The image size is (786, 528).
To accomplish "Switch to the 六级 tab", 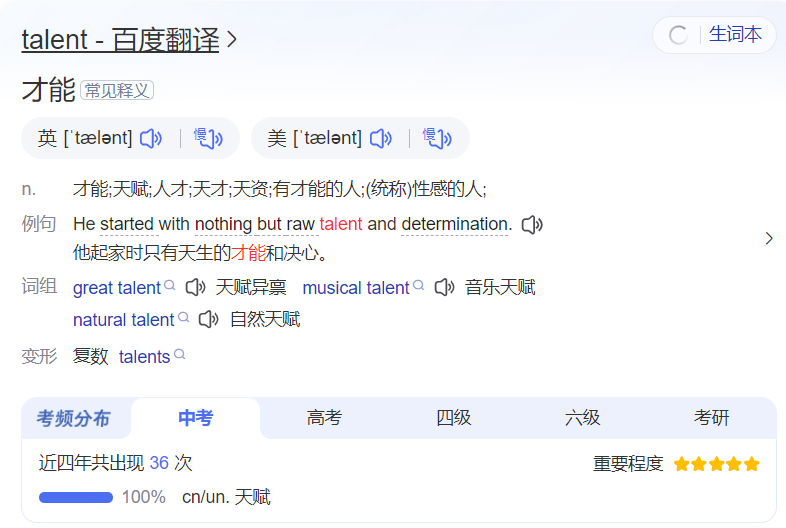I will coord(582,418).
